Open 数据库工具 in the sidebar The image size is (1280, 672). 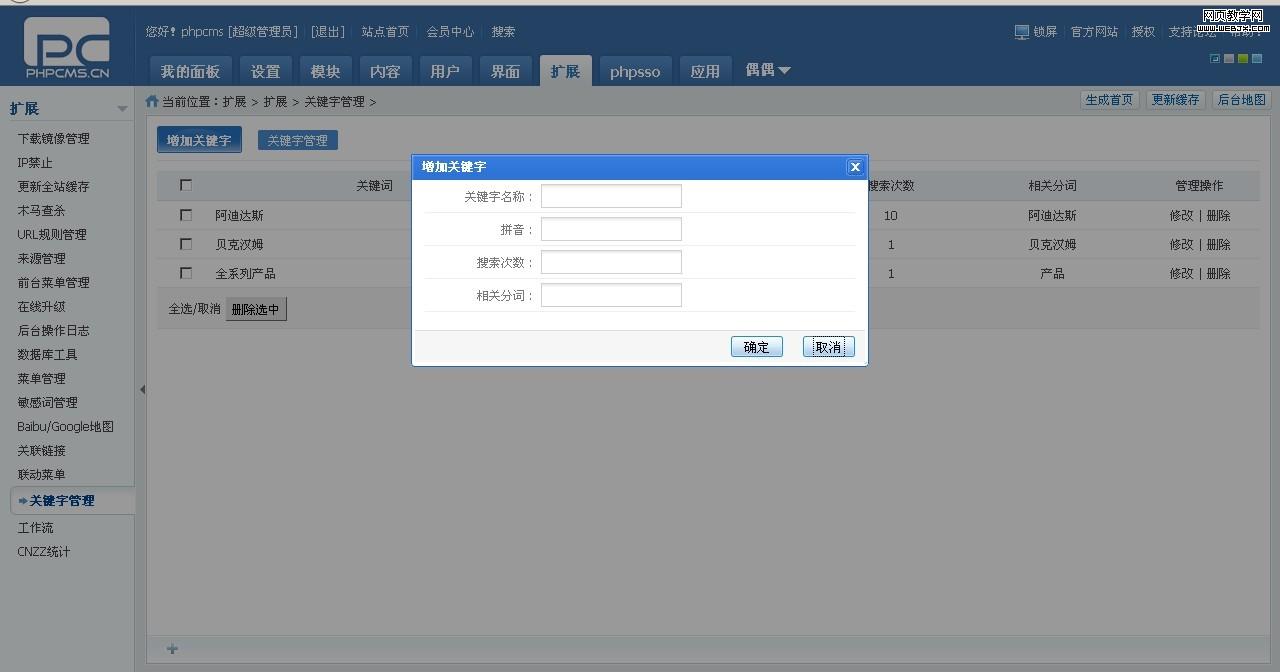(x=47, y=355)
